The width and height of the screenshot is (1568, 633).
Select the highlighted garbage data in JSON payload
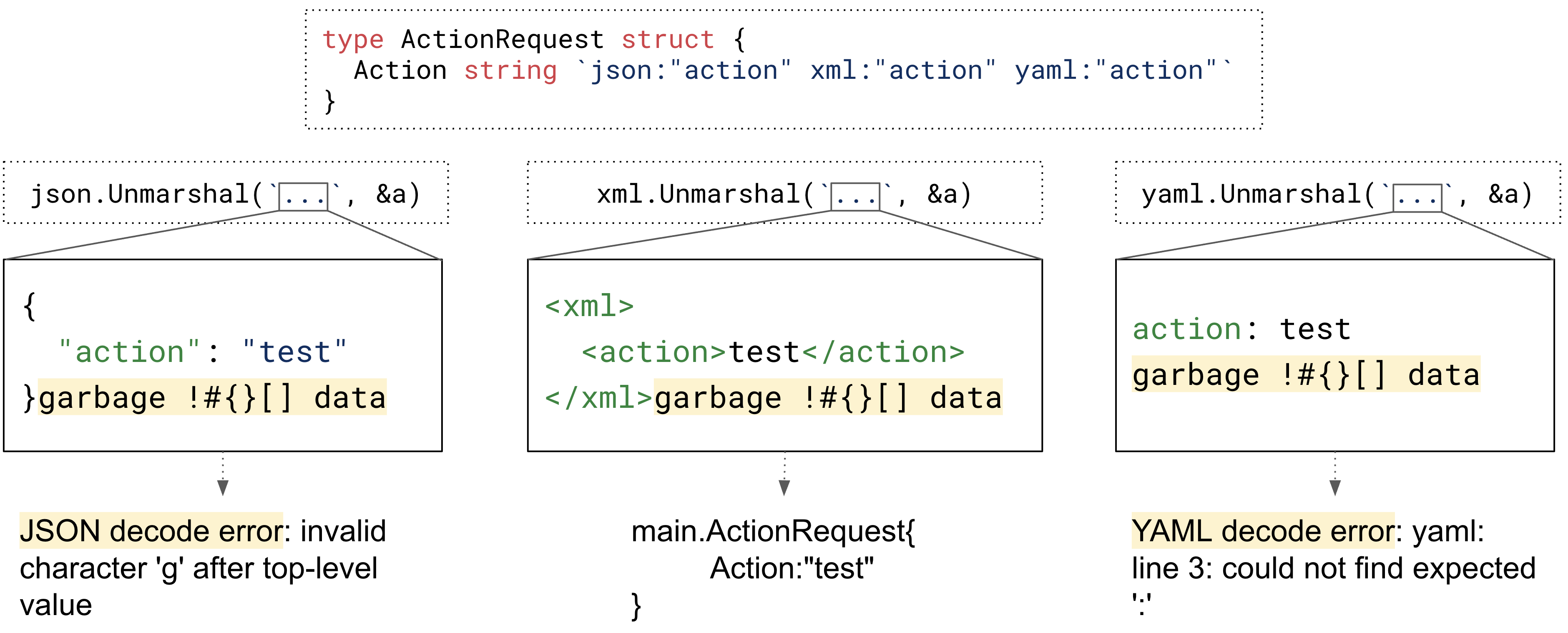coord(212,397)
